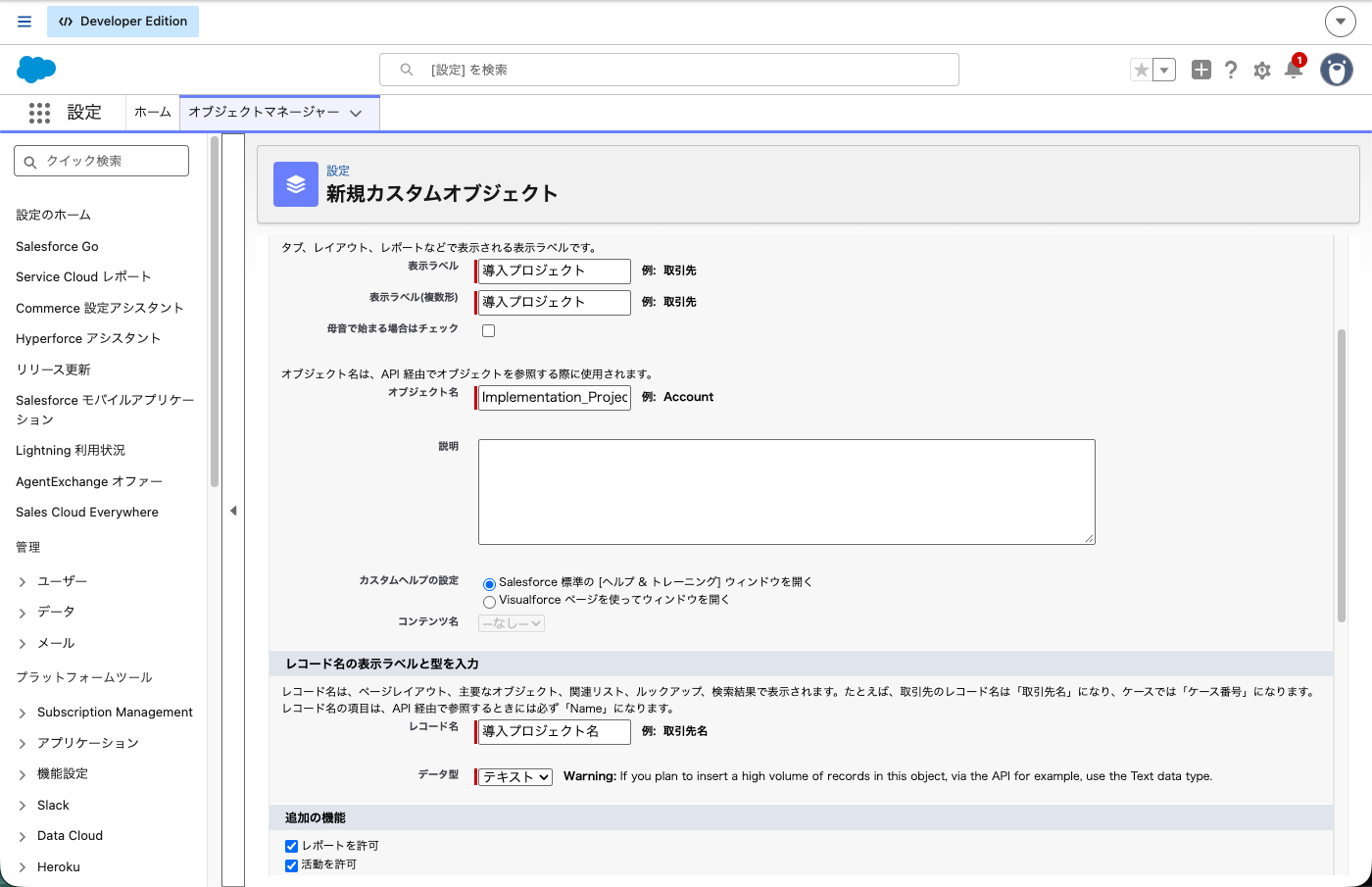Click the Salesforce cloud logo

coord(36,70)
